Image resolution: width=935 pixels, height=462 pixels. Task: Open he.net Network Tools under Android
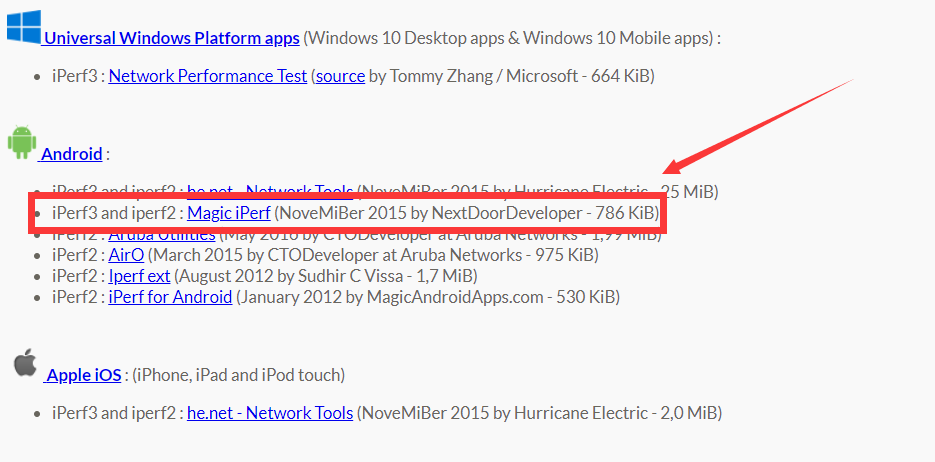[x=269, y=190]
